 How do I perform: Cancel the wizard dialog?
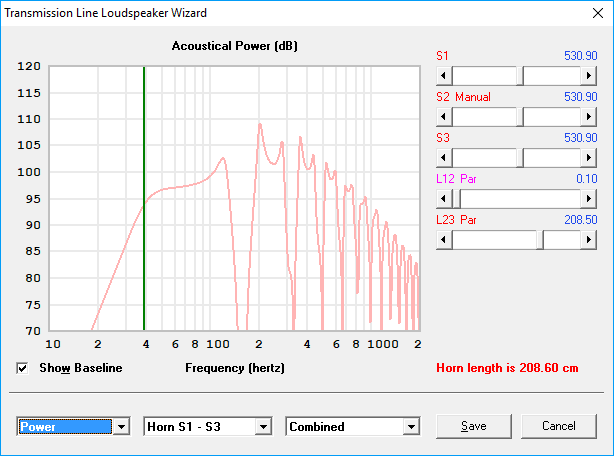pos(558,426)
